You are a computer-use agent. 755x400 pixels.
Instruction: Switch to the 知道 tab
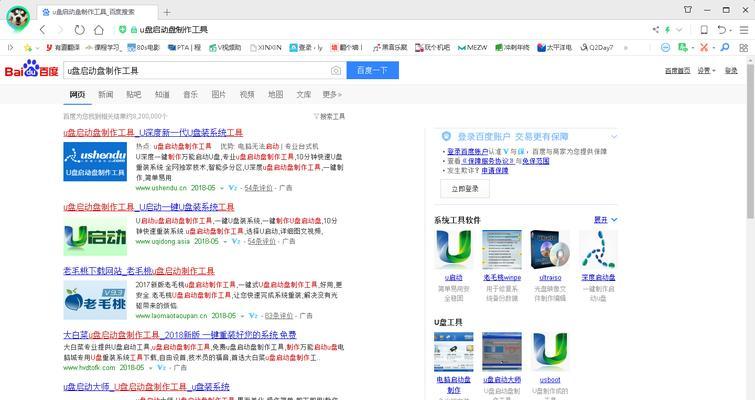(x=162, y=94)
